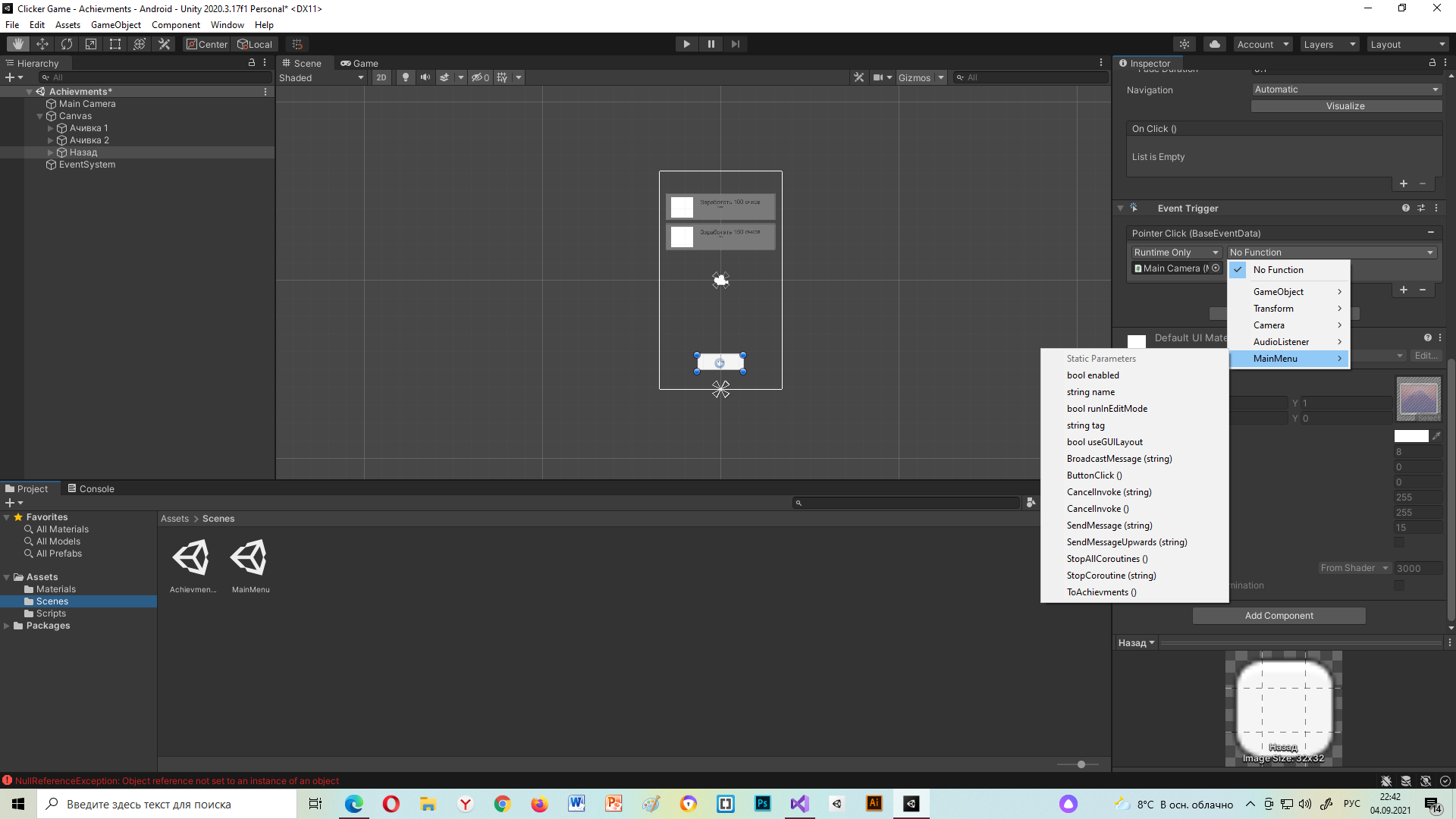The image size is (1456, 819).
Task: Remove Pointer Click event type
Action: tap(1431, 233)
